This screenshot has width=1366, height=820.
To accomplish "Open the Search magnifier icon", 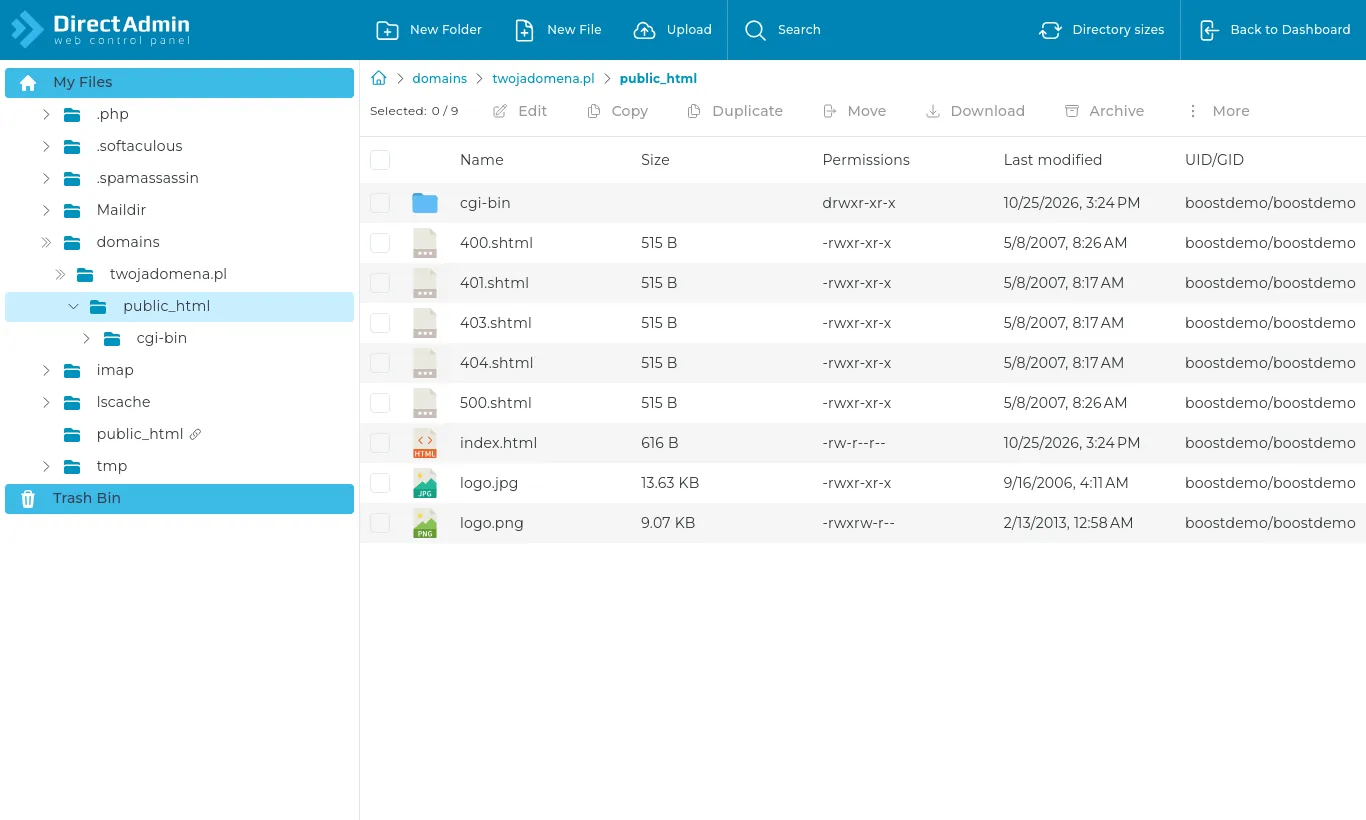I will pyautogui.click(x=755, y=30).
